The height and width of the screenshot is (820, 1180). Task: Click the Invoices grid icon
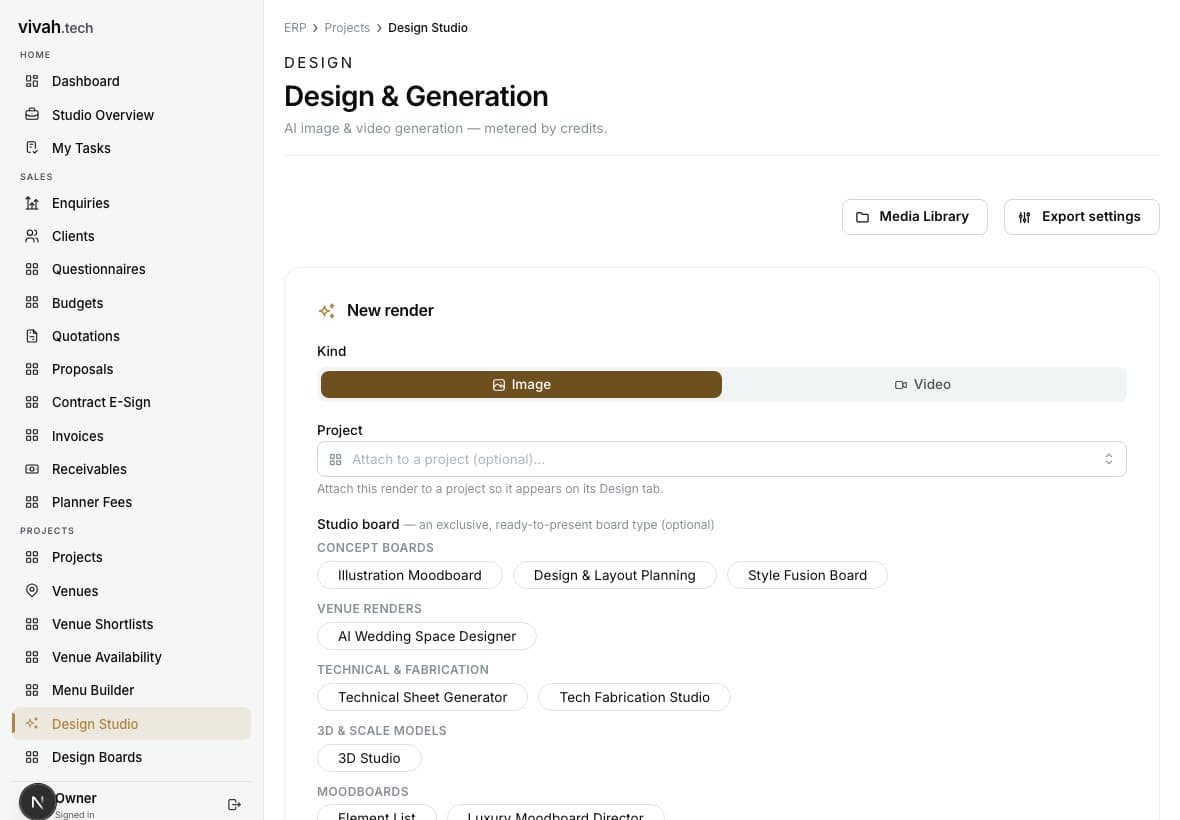pyautogui.click(x=32, y=436)
